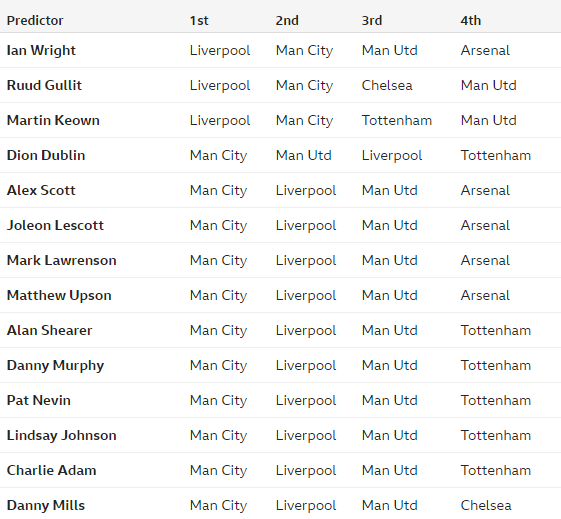This screenshot has height=519, width=561.
Task: Click Lindsay Johnson's name
Action: point(62,436)
